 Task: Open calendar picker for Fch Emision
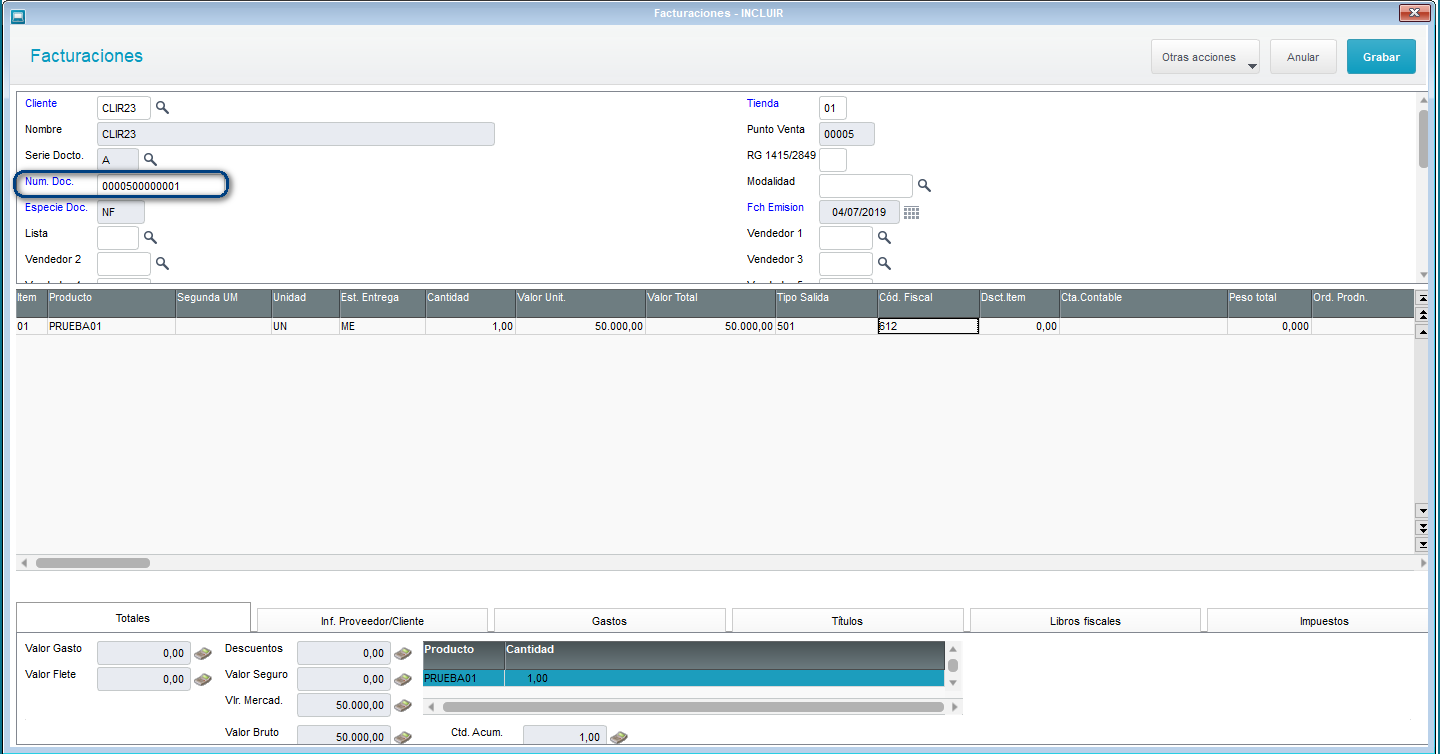[x=911, y=212]
